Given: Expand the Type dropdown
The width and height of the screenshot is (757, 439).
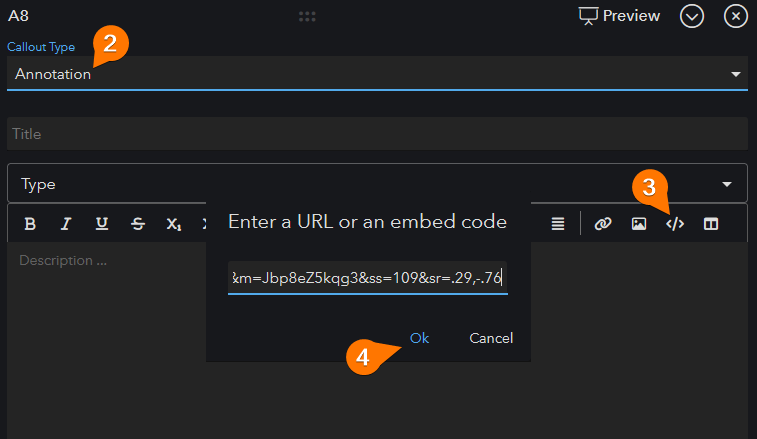Looking at the screenshot, I should [x=377, y=184].
